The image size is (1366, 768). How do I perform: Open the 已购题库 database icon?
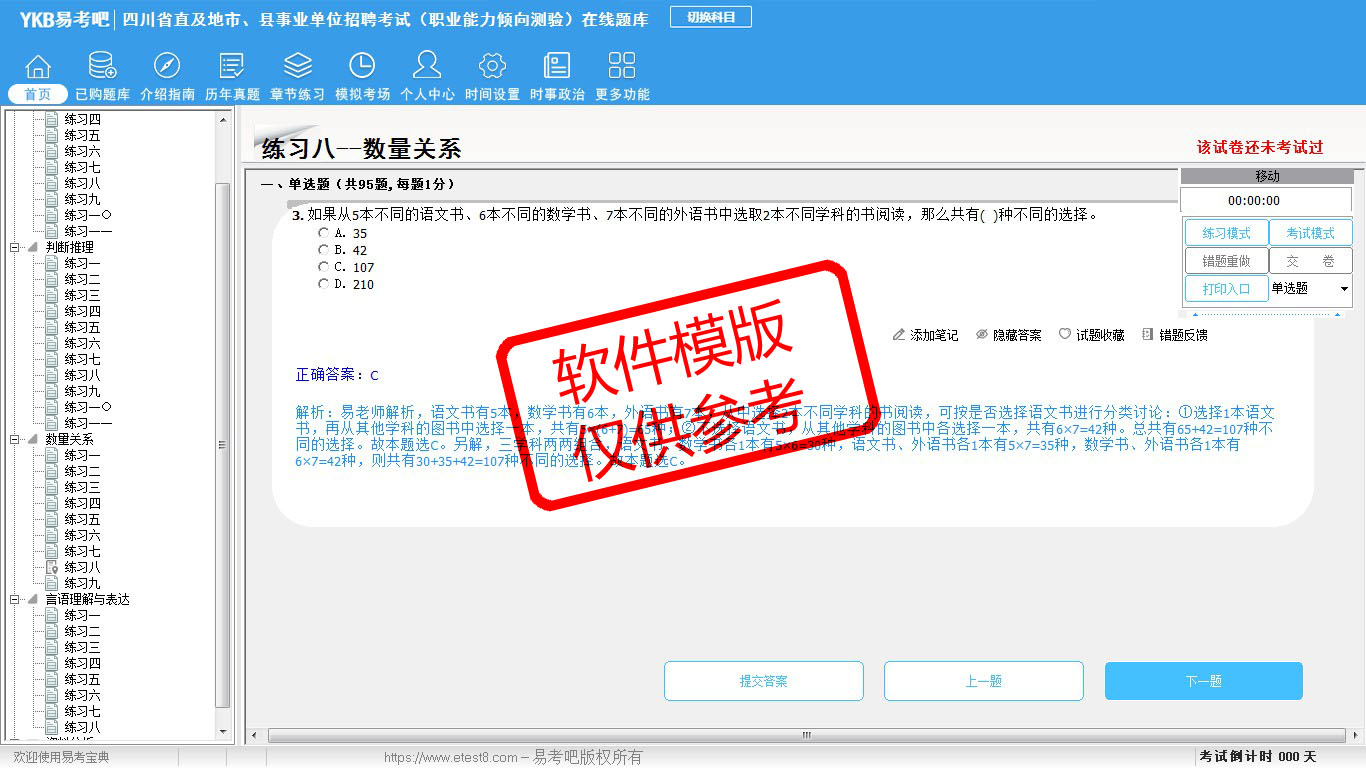pyautogui.click(x=102, y=67)
